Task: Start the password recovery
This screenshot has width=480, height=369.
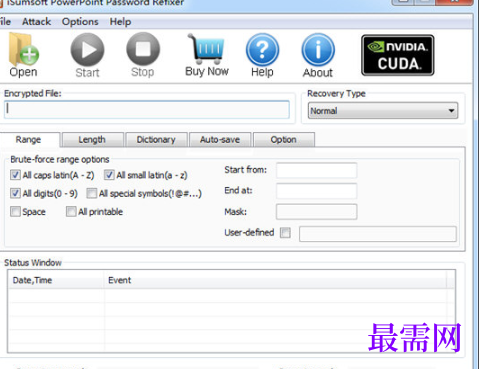Action: [87, 55]
